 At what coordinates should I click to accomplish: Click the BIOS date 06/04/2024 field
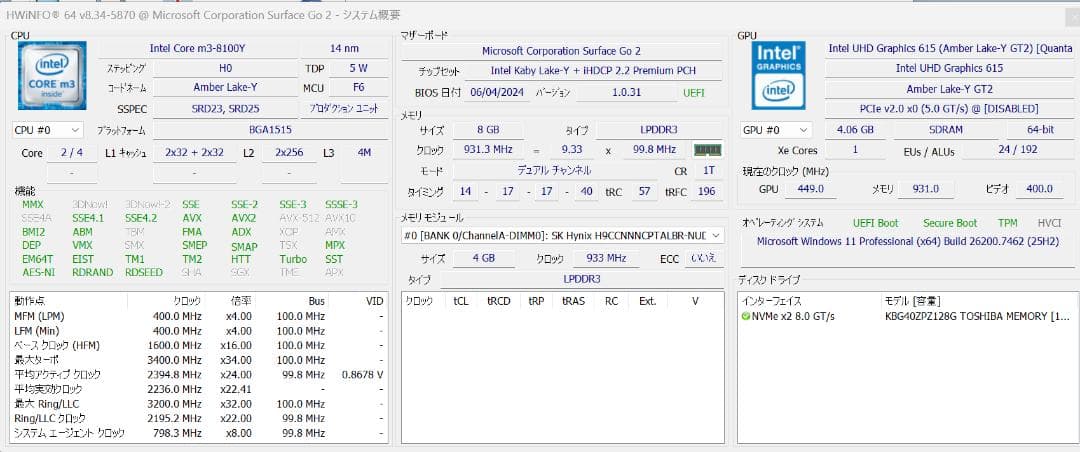(497, 92)
